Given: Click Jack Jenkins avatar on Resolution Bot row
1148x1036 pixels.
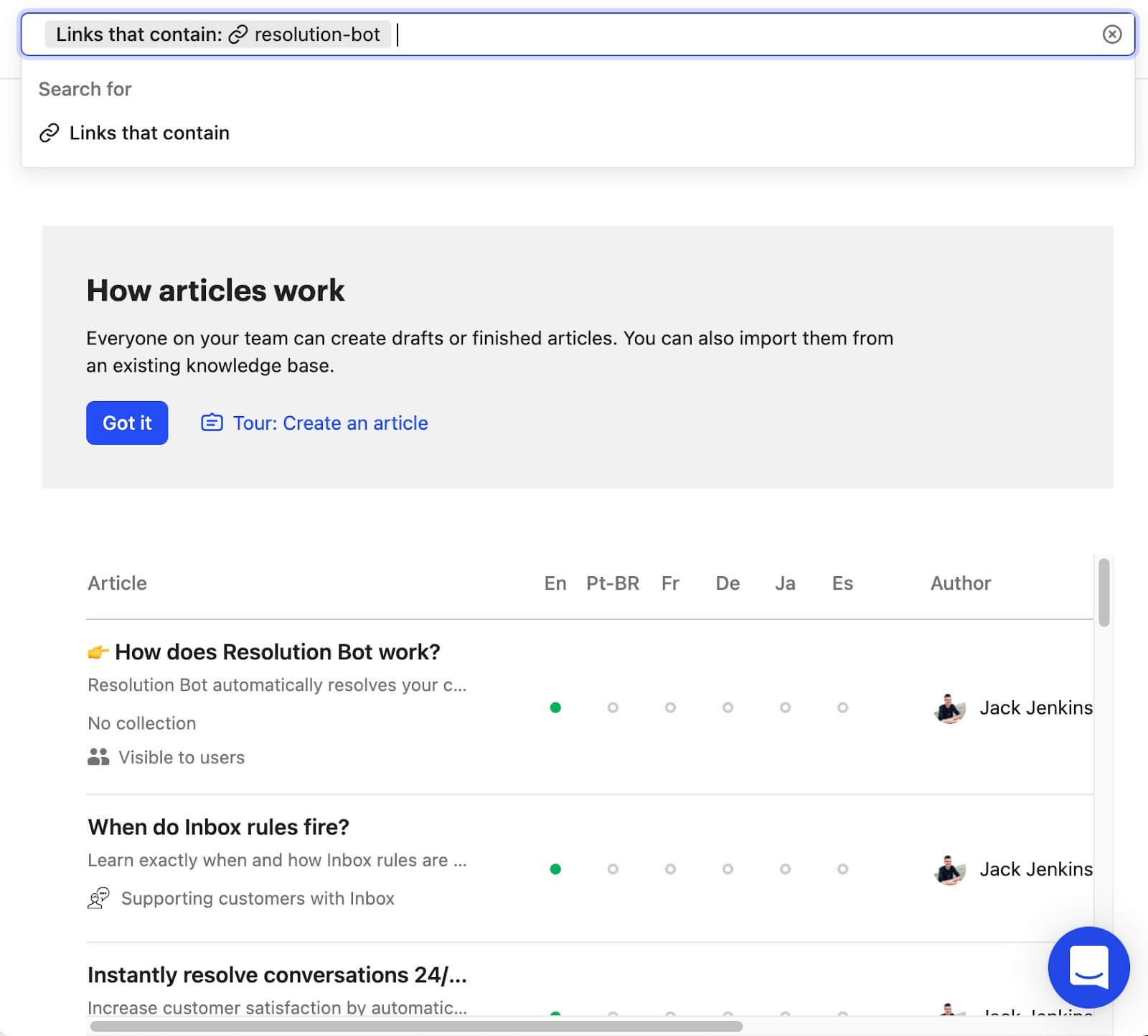Looking at the screenshot, I should point(949,708).
